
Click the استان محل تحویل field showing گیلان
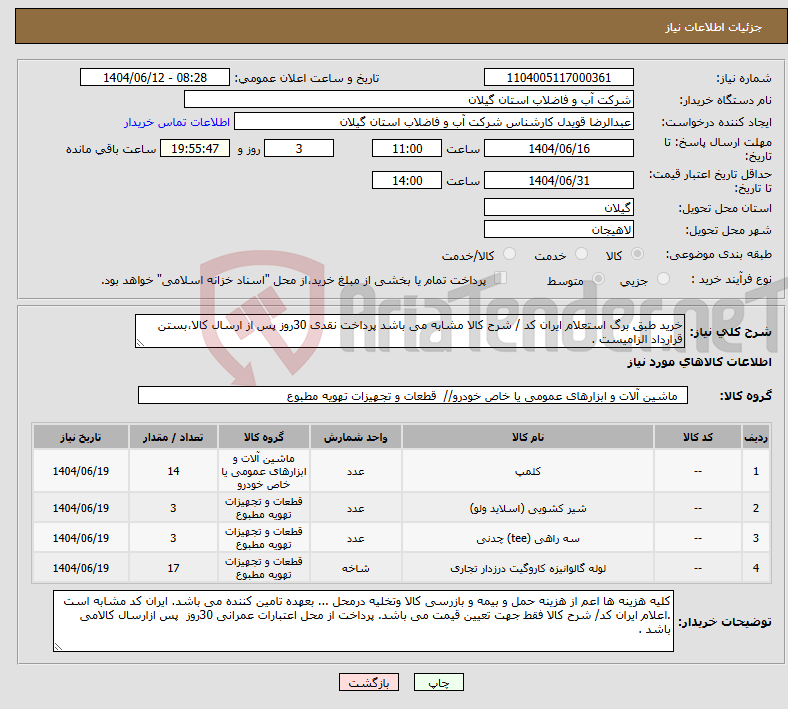click(x=558, y=207)
